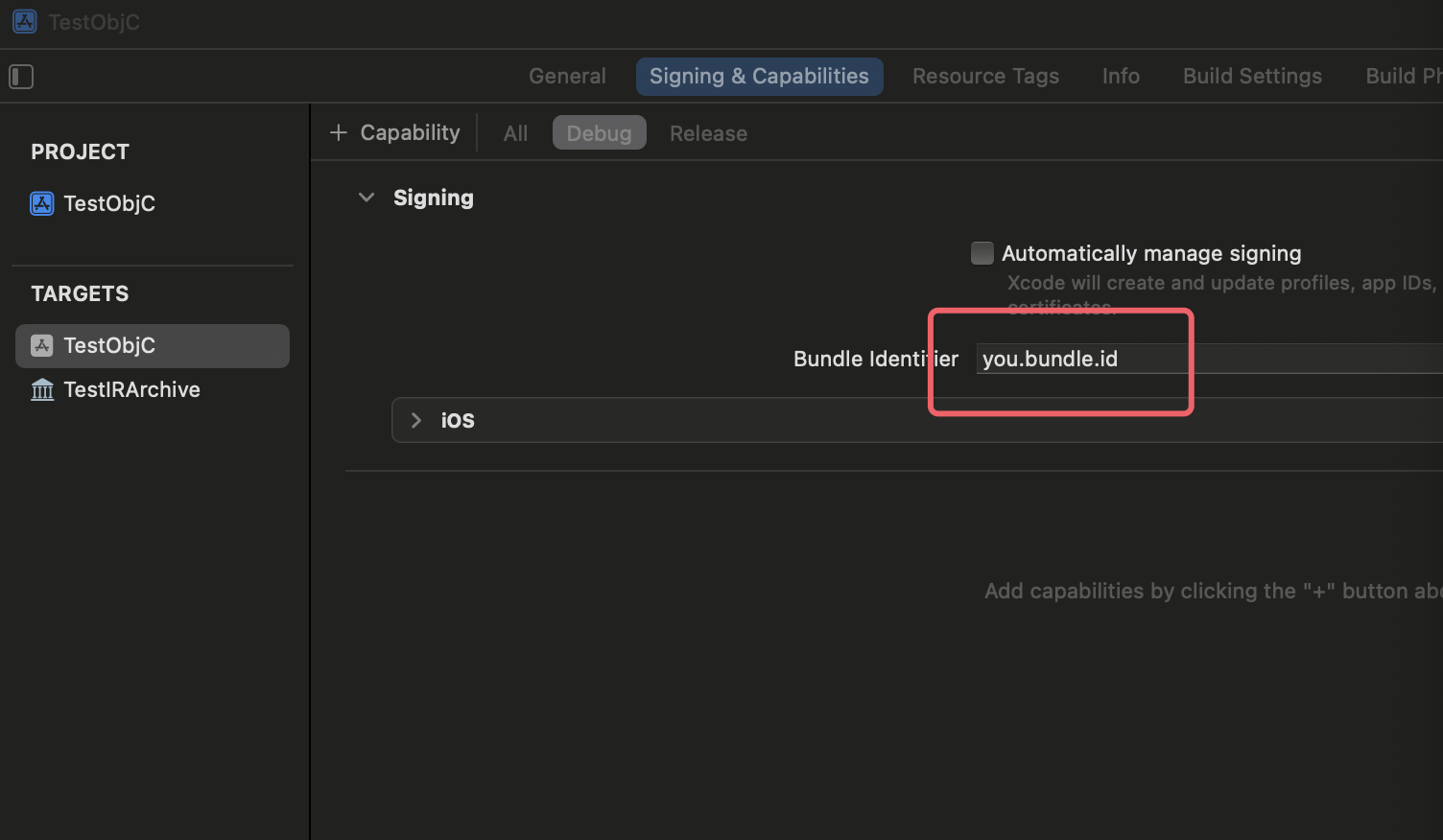Open the Resource Tags tab
1443x840 pixels.
(985, 76)
